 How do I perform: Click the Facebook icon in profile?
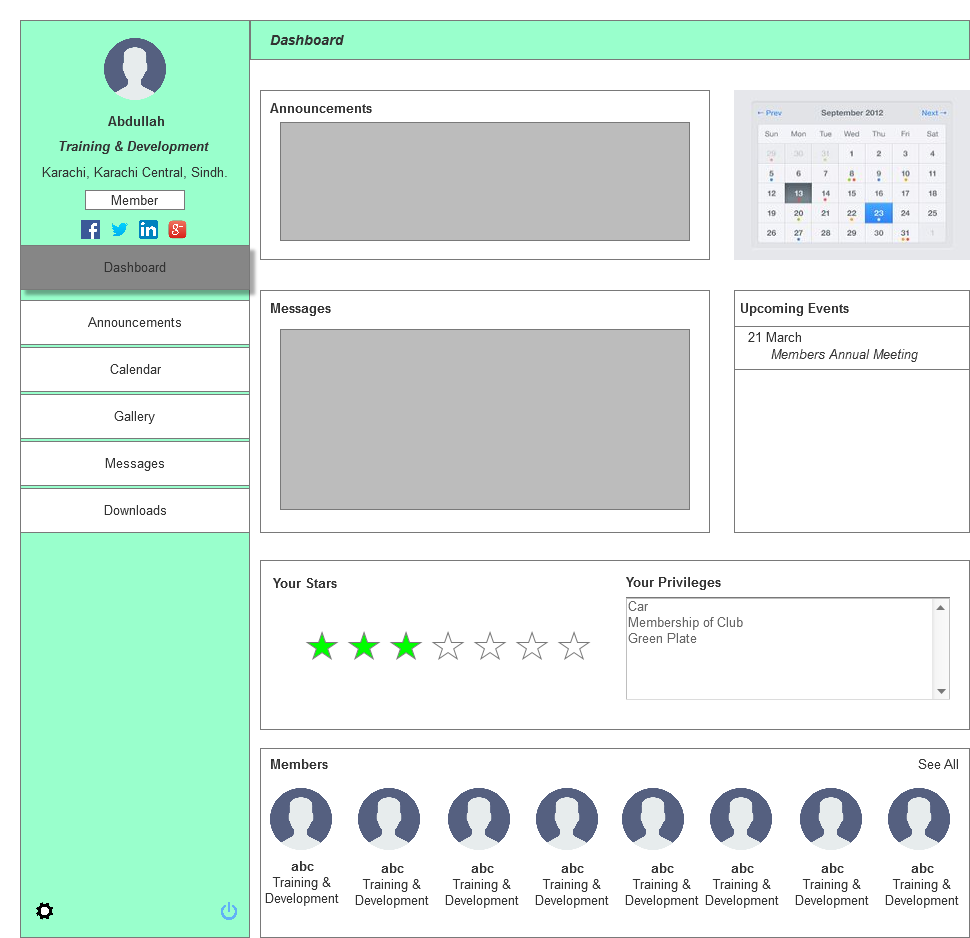point(90,230)
